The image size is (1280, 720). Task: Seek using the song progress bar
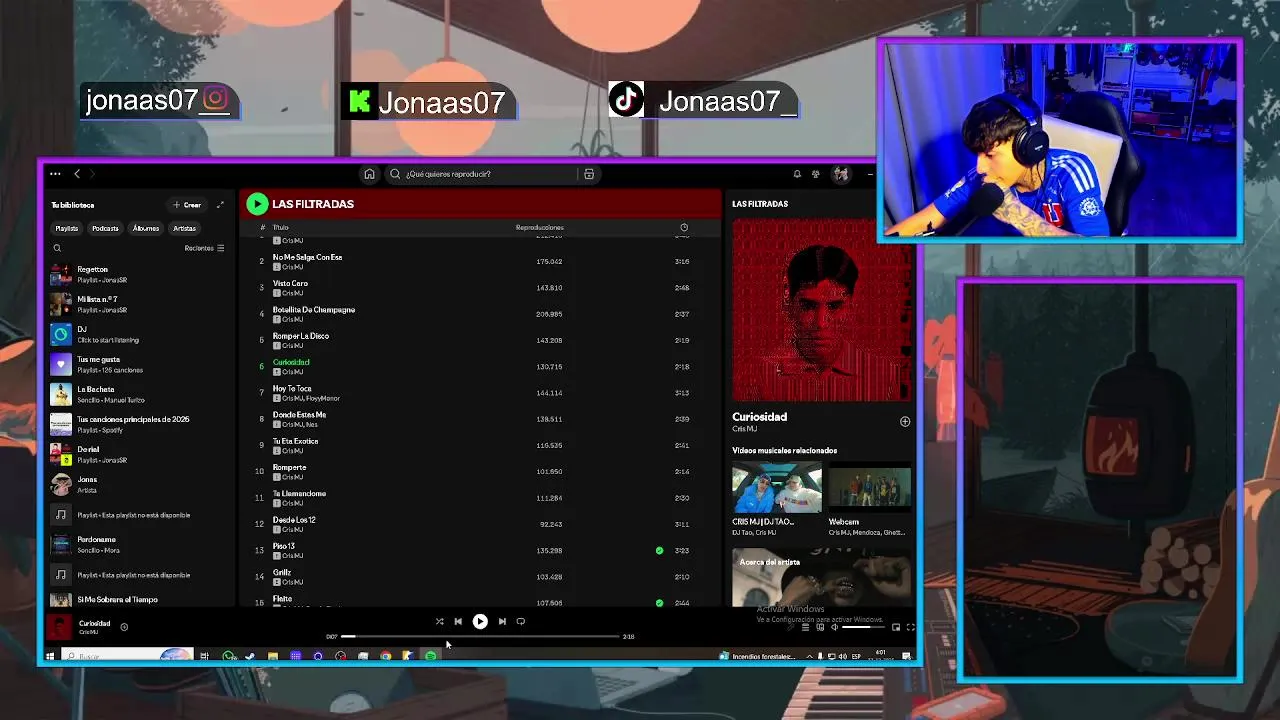(480, 636)
